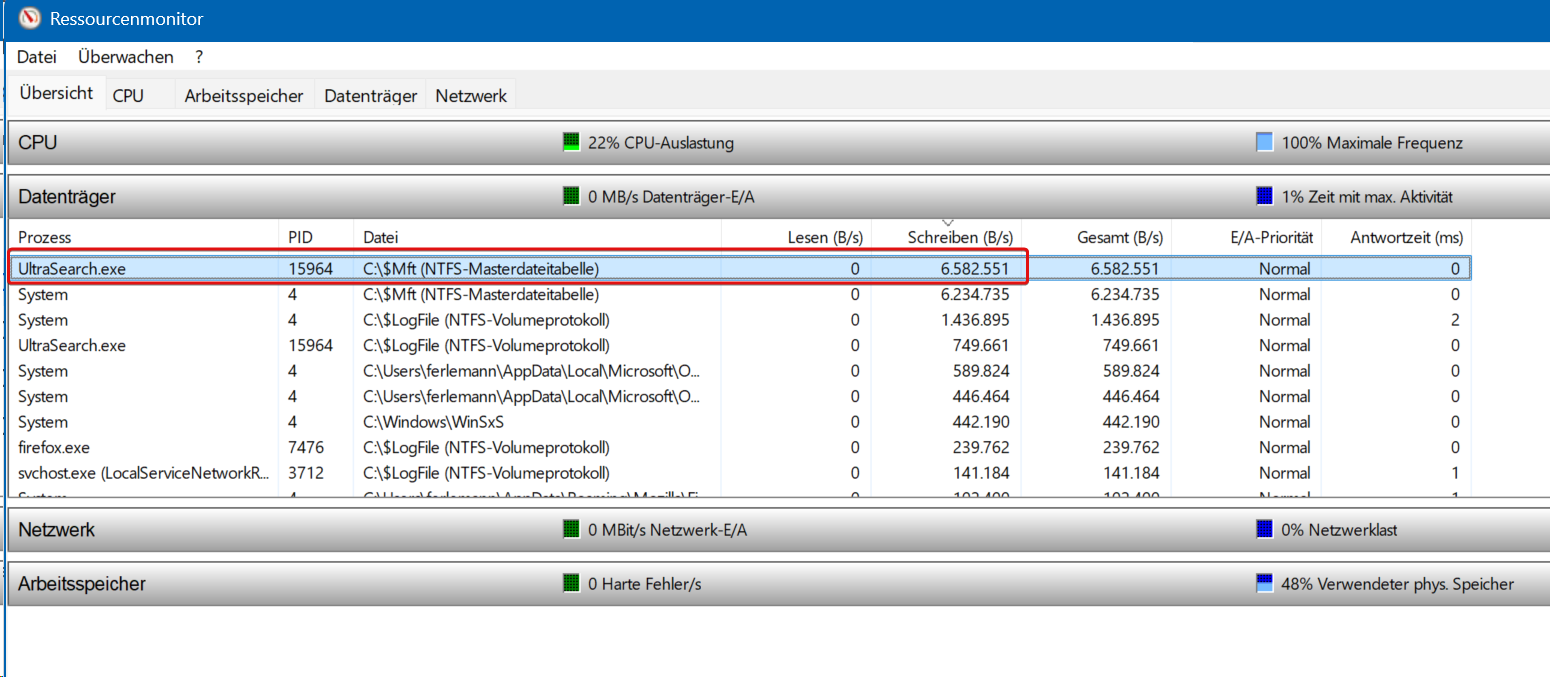Click the green Datenträger-E/A graph indicator

pyautogui.click(x=571, y=197)
